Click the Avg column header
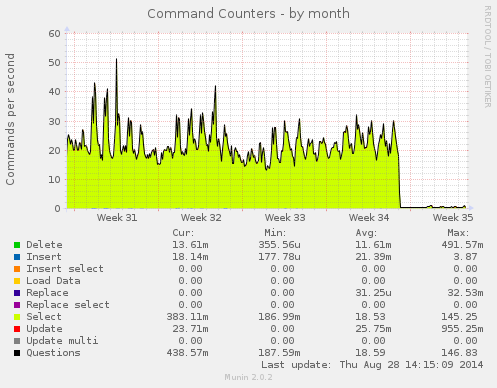The width and height of the screenshot is (497, 388). click(366, 233)
